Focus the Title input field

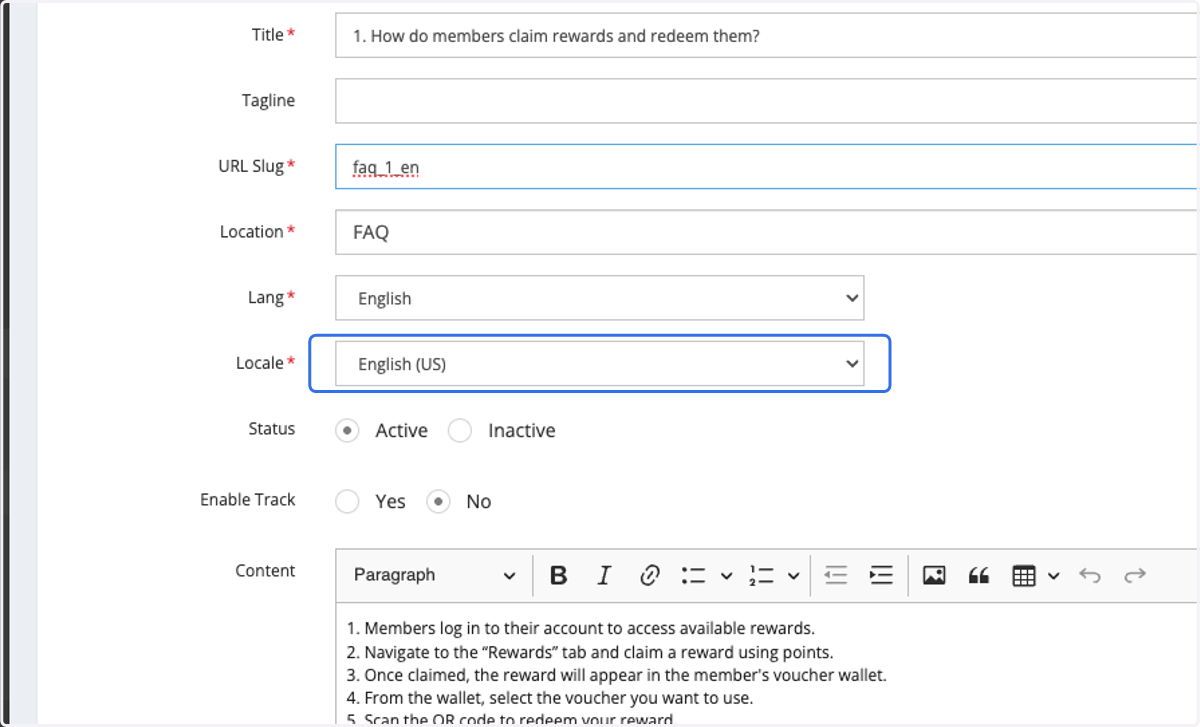pos(767,36)
